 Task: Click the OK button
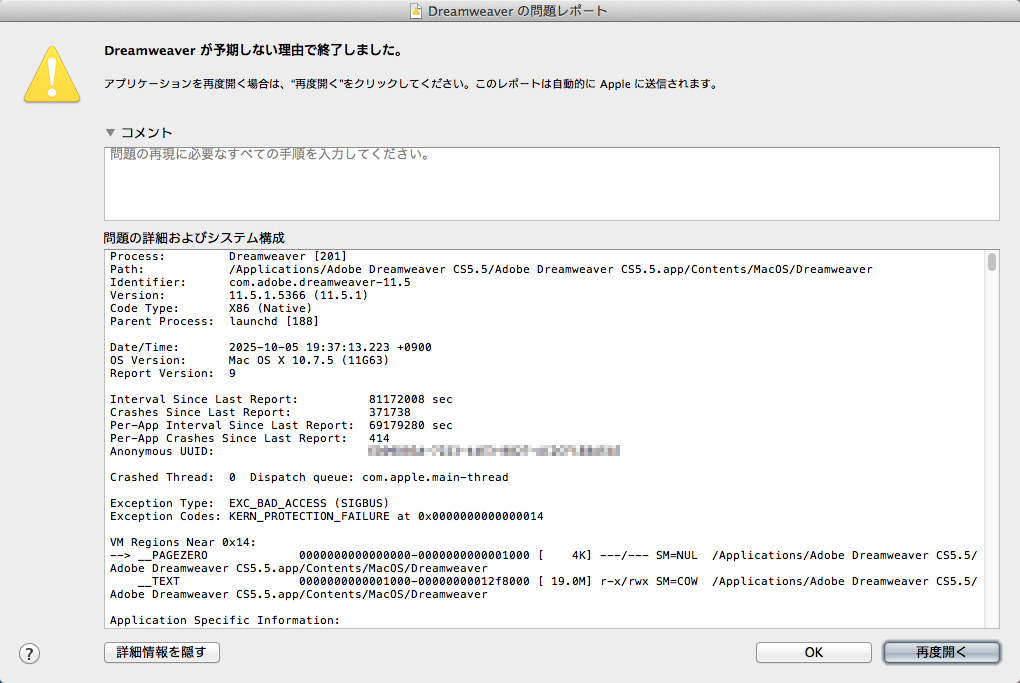813,652
